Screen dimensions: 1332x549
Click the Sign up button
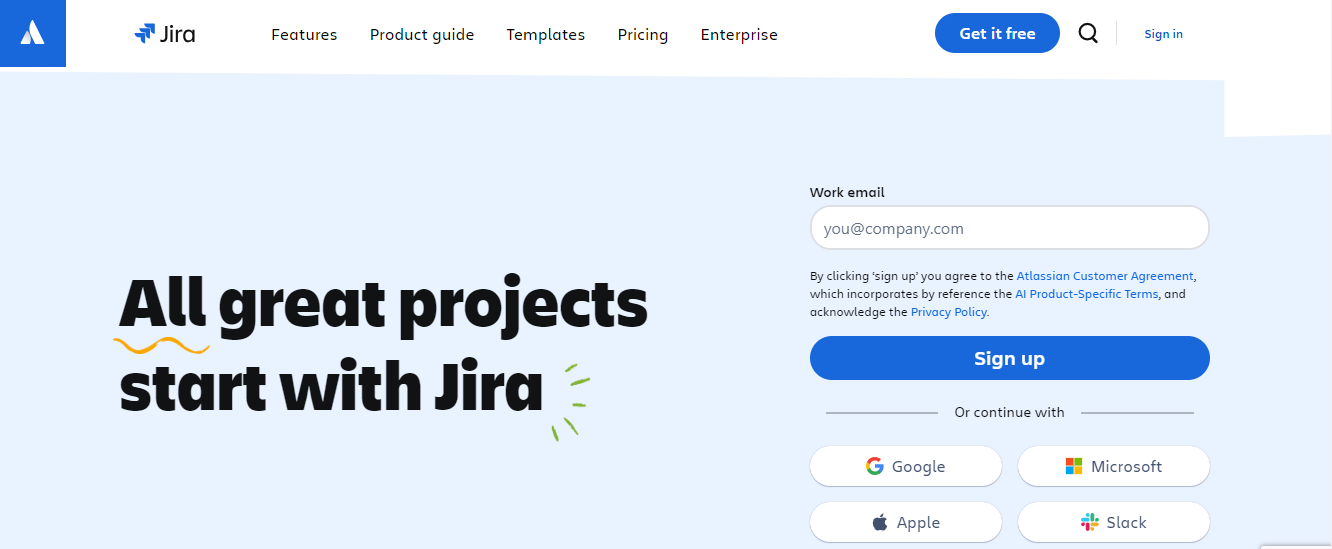pyautogui.click(x=1009, y=358)
